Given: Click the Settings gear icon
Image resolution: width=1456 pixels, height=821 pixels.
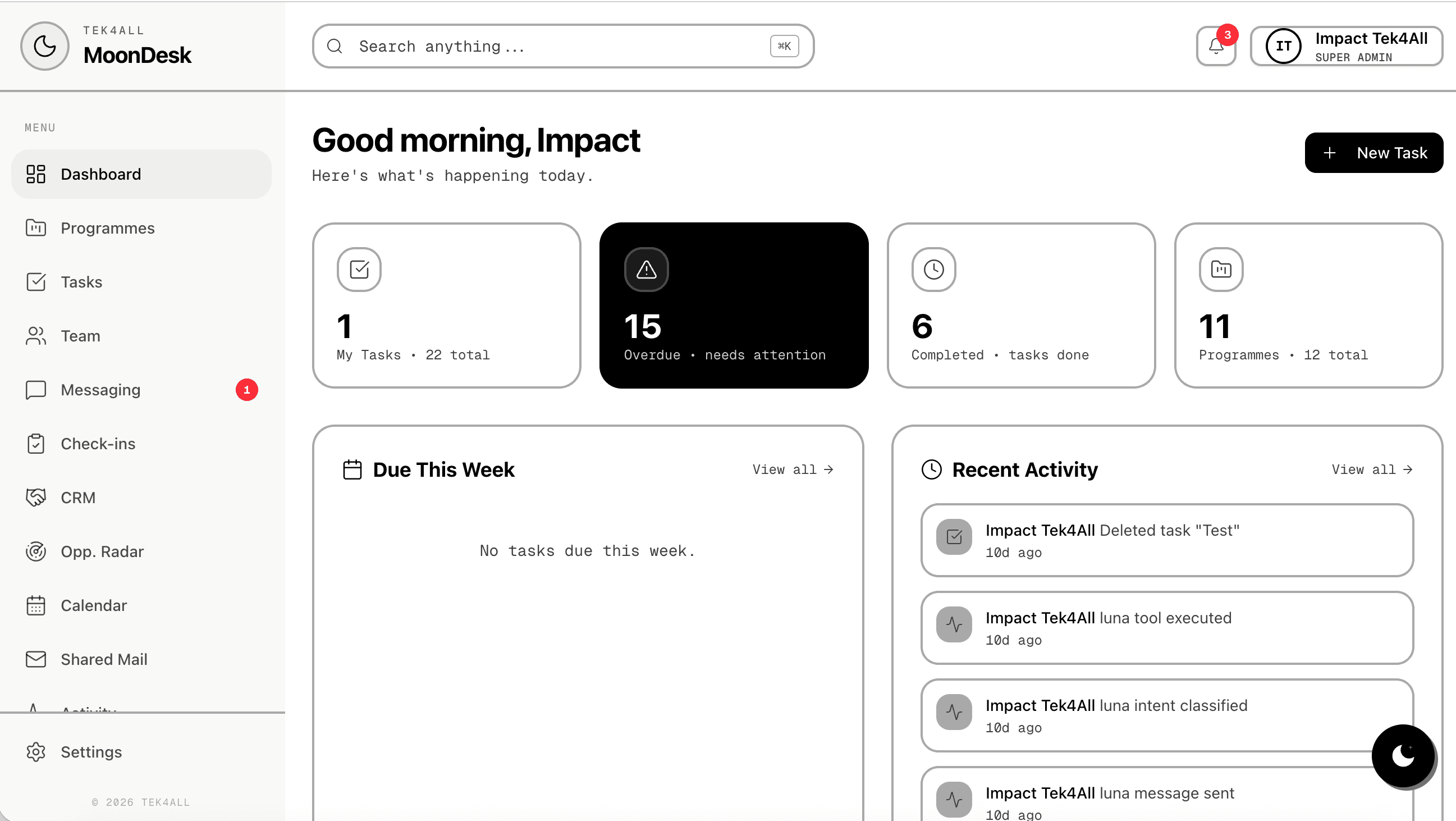Looking at the screenshot, I should 35,752.
